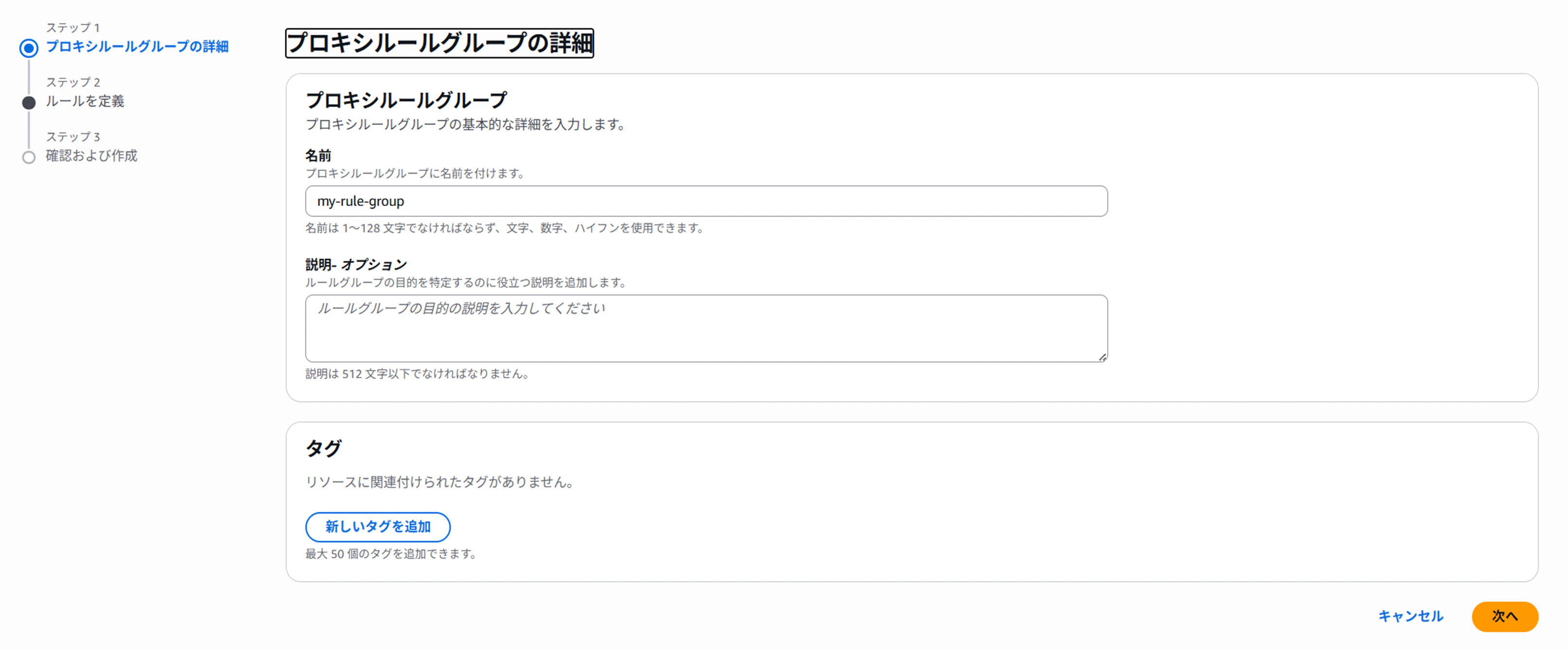The image size is (1568, 650).
Task: Click the キャンセル link
Action: [1410, 616]
